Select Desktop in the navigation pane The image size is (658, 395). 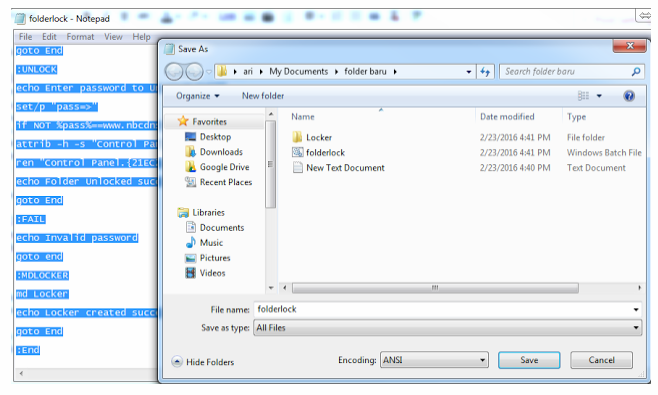[215, 137]
